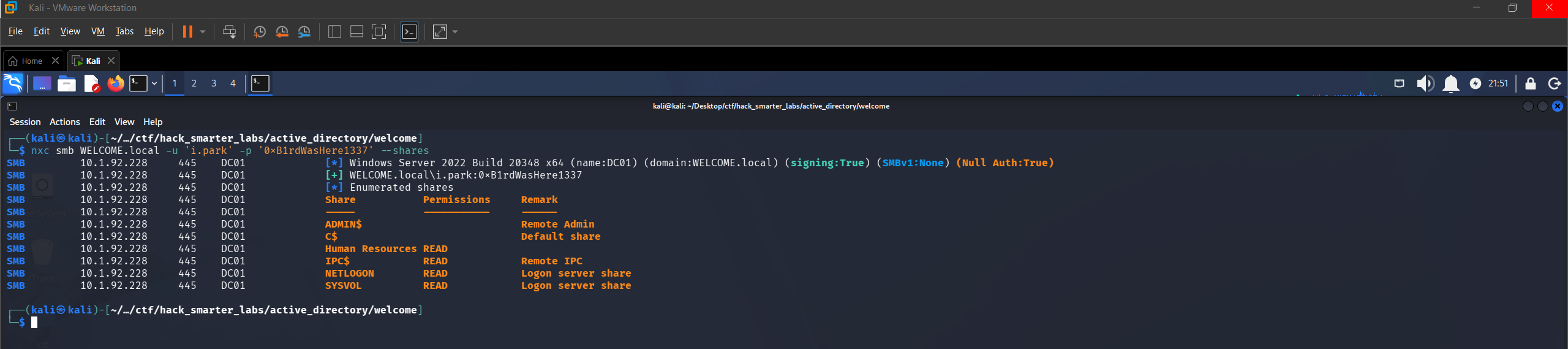1568x349 pixels.
Task: Open the volume control in tray
Action: pos(1425,83)
